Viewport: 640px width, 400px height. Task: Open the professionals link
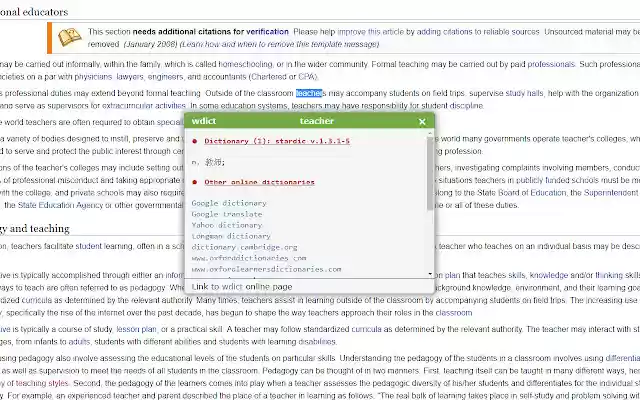tap(551, 64)
